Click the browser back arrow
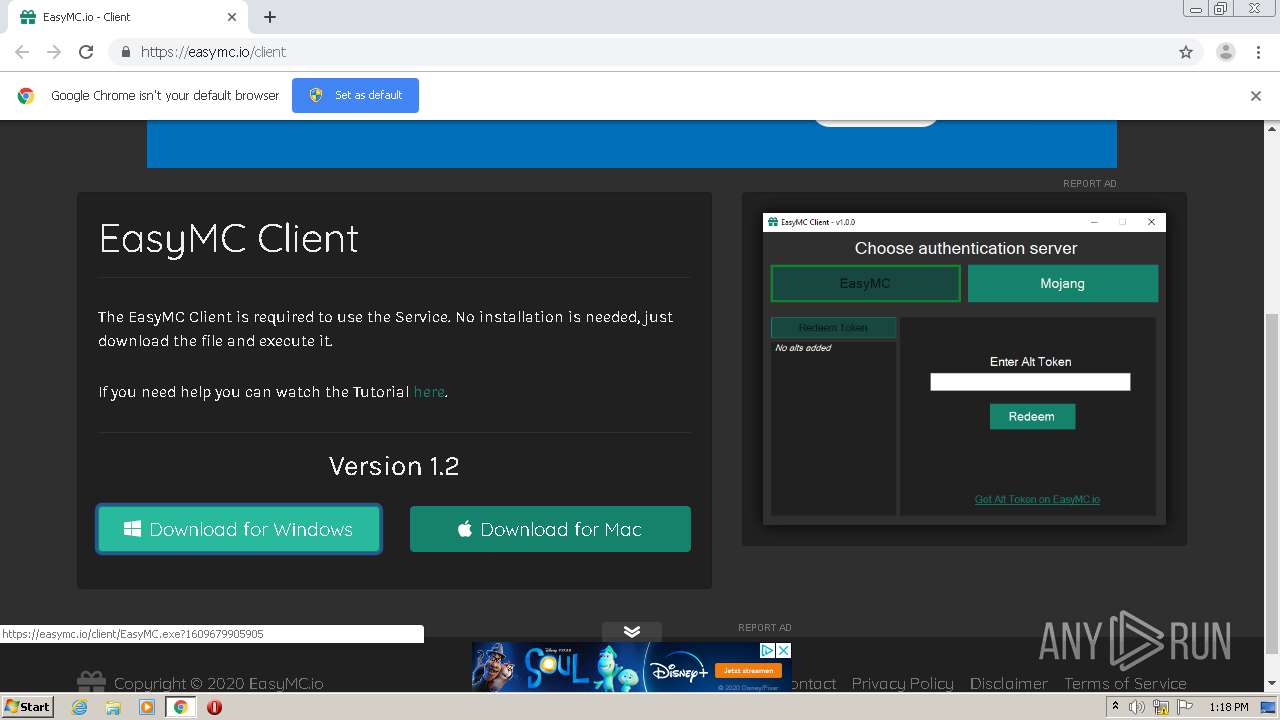The image size is (1280, 720). pyautogui.click(x=22, y=52)
